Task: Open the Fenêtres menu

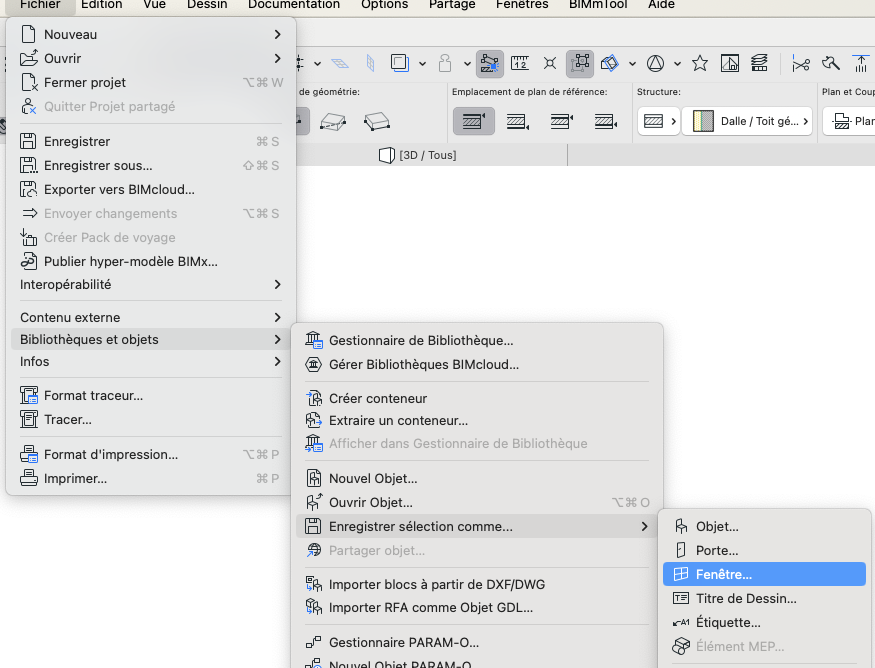Action: click(522, 4)
